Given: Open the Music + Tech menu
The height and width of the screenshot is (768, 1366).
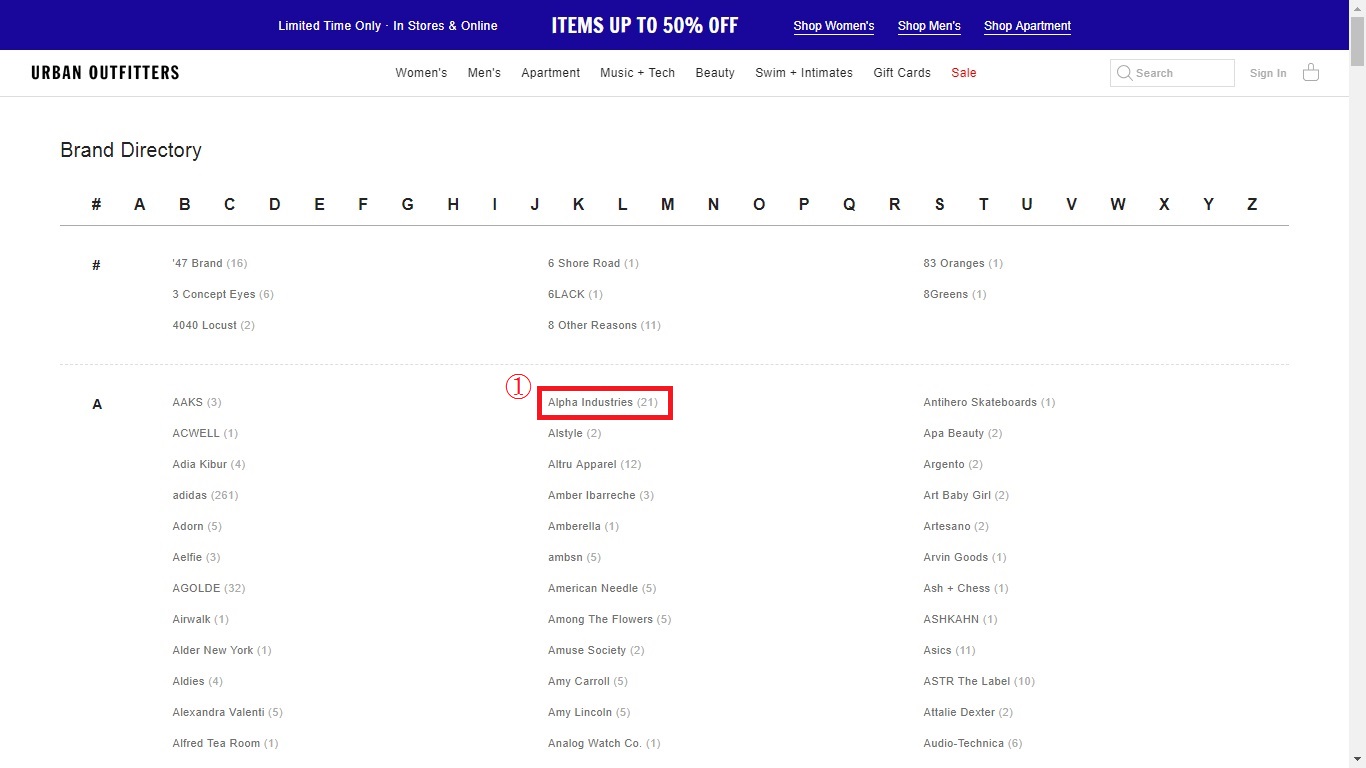Looking at the screenshot, I should [x=637, y=73].
